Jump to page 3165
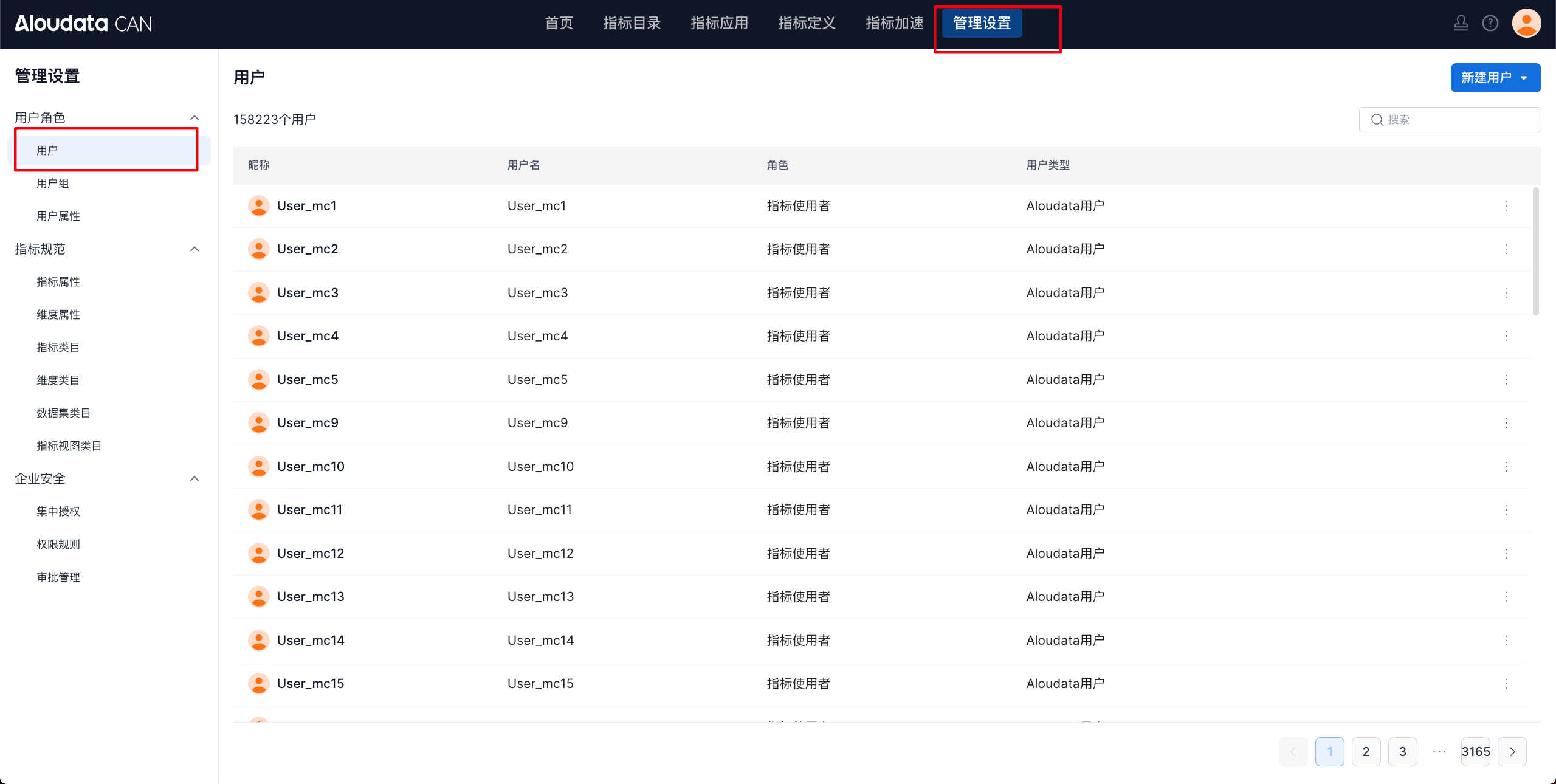Screen dimensions: 1556x784 tap(1475, 752)
